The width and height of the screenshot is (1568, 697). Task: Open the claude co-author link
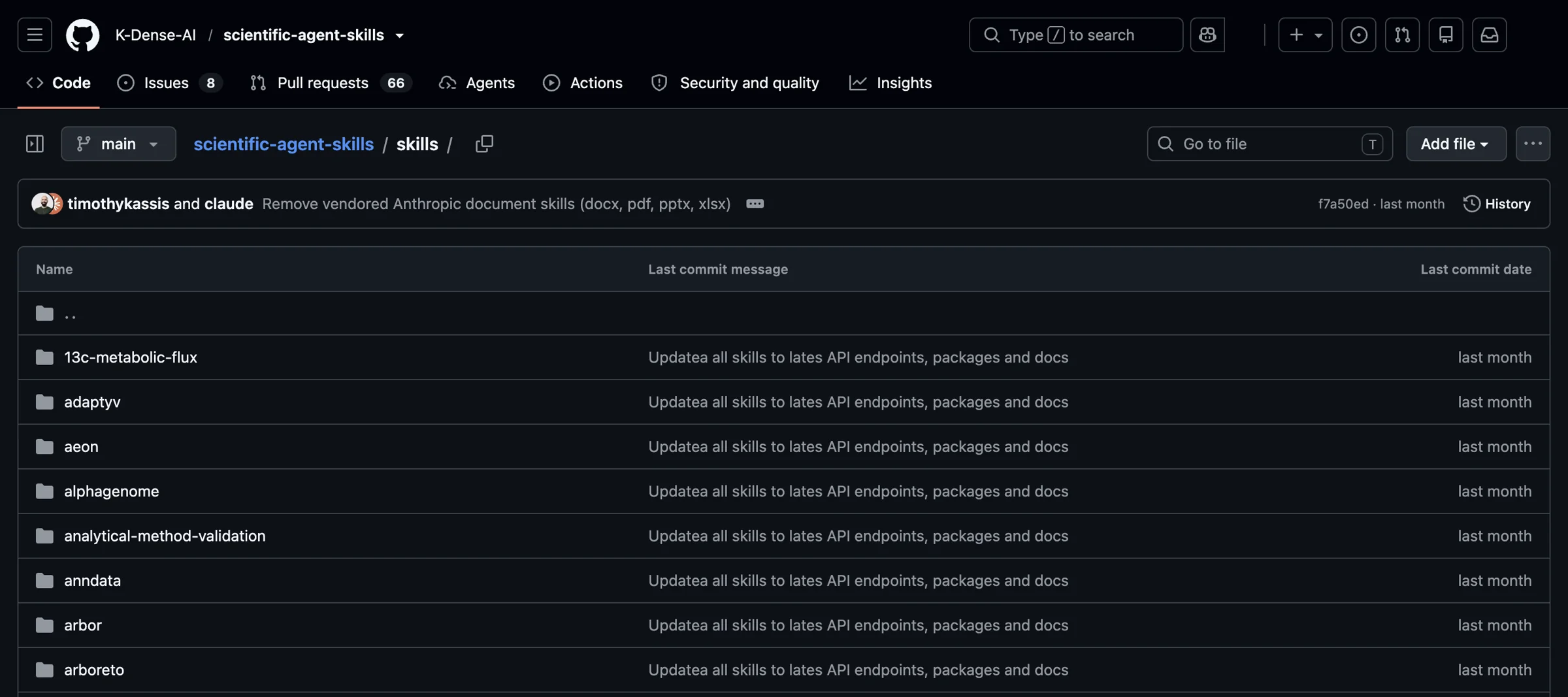point(229,204)
